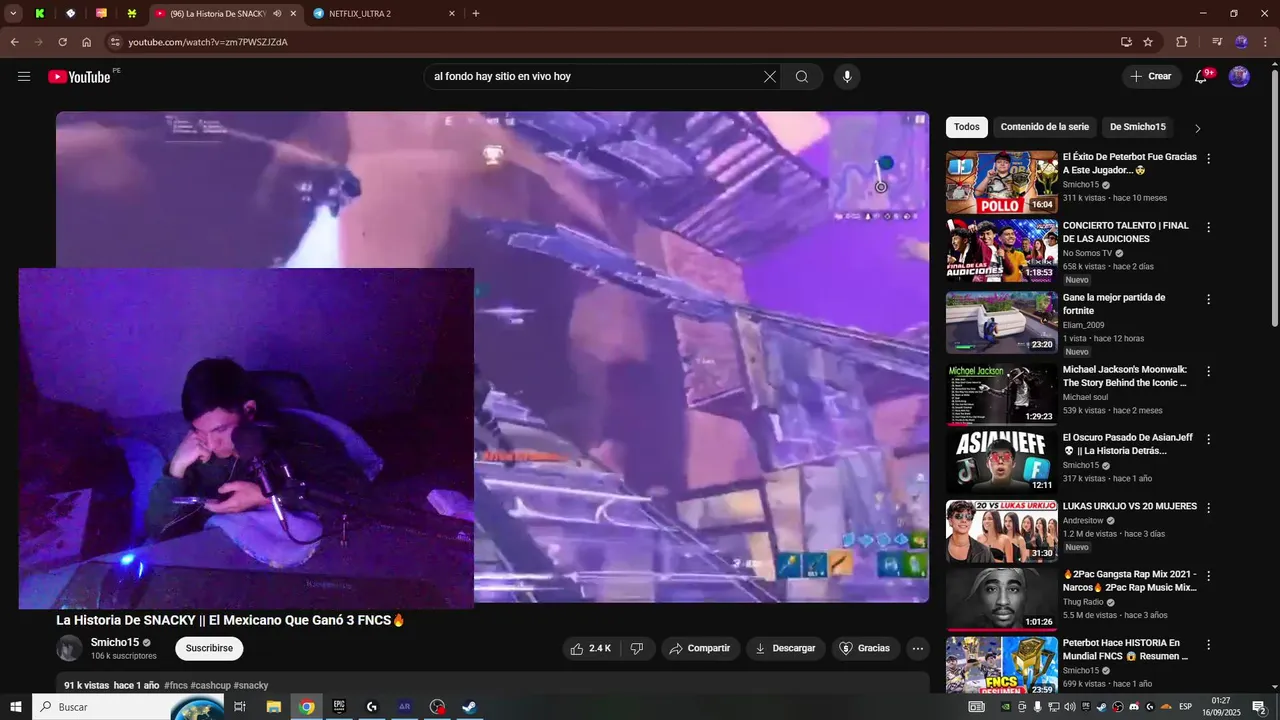Open El Éxito De Peterbot thumbnail

pyautogui.click(x=1002, y=182)
